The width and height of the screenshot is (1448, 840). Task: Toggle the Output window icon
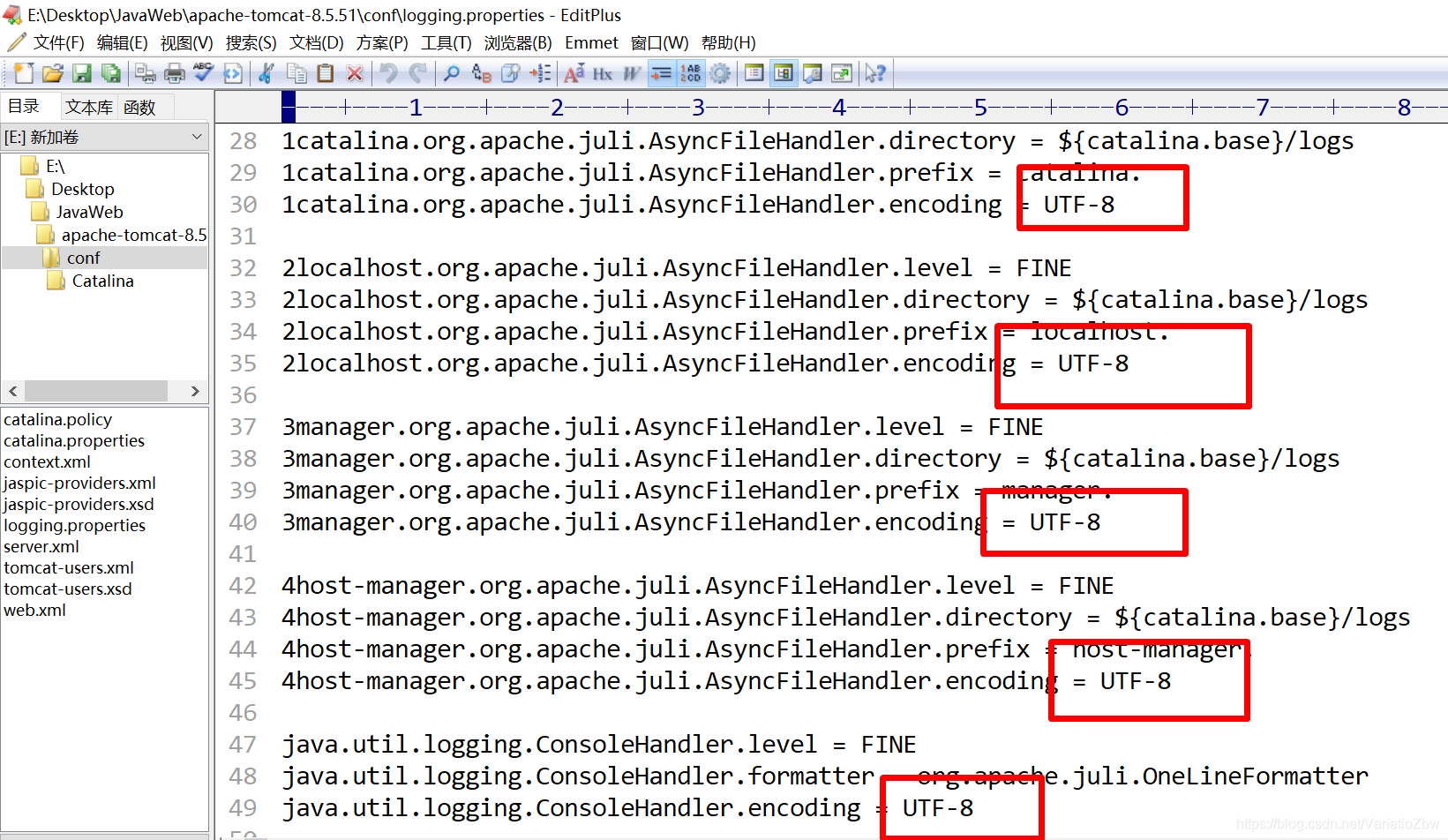click(x=813, y=73)
